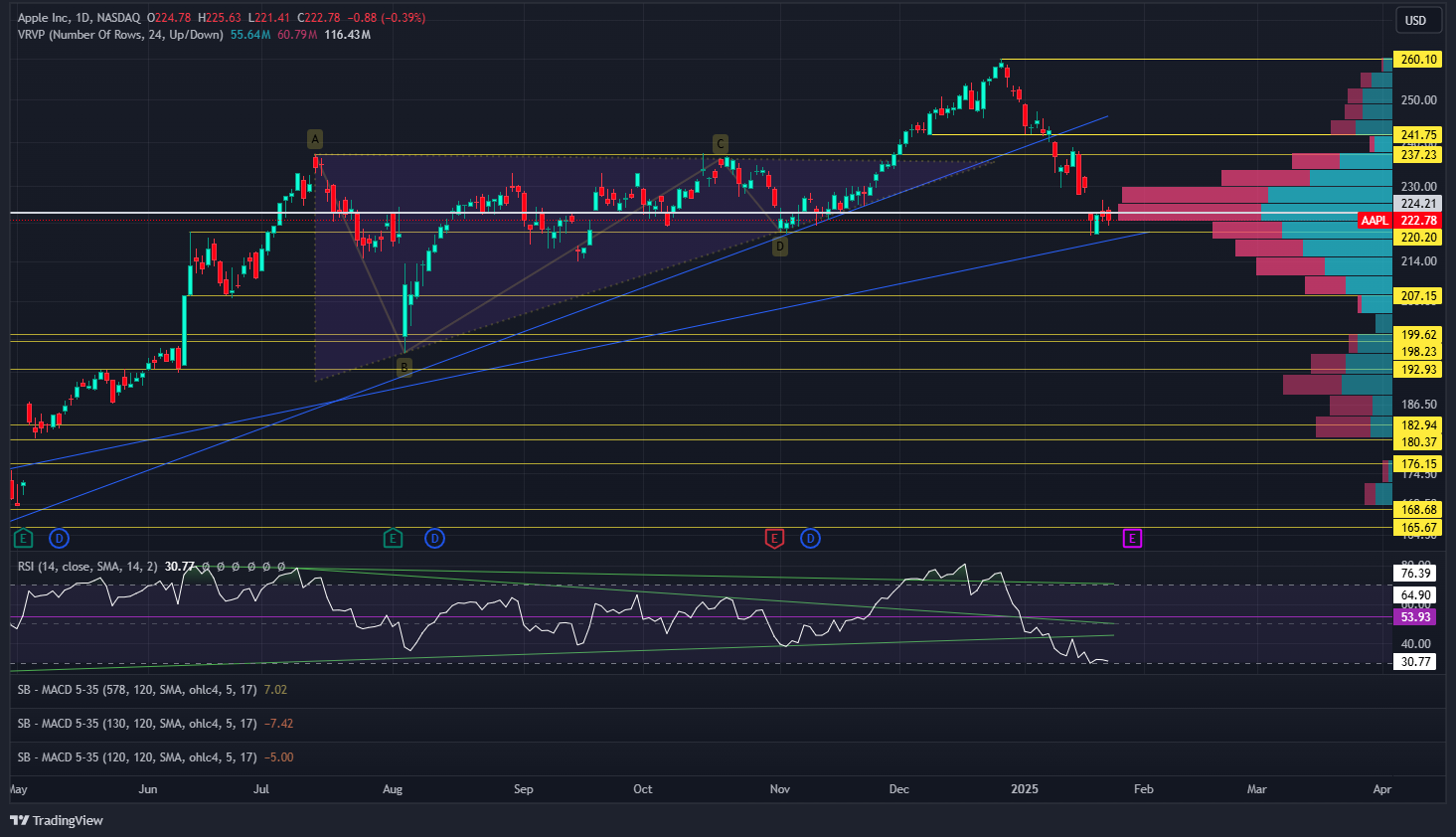Click the VRVP indicator legend
The image size is (1456, 837).
120,35
